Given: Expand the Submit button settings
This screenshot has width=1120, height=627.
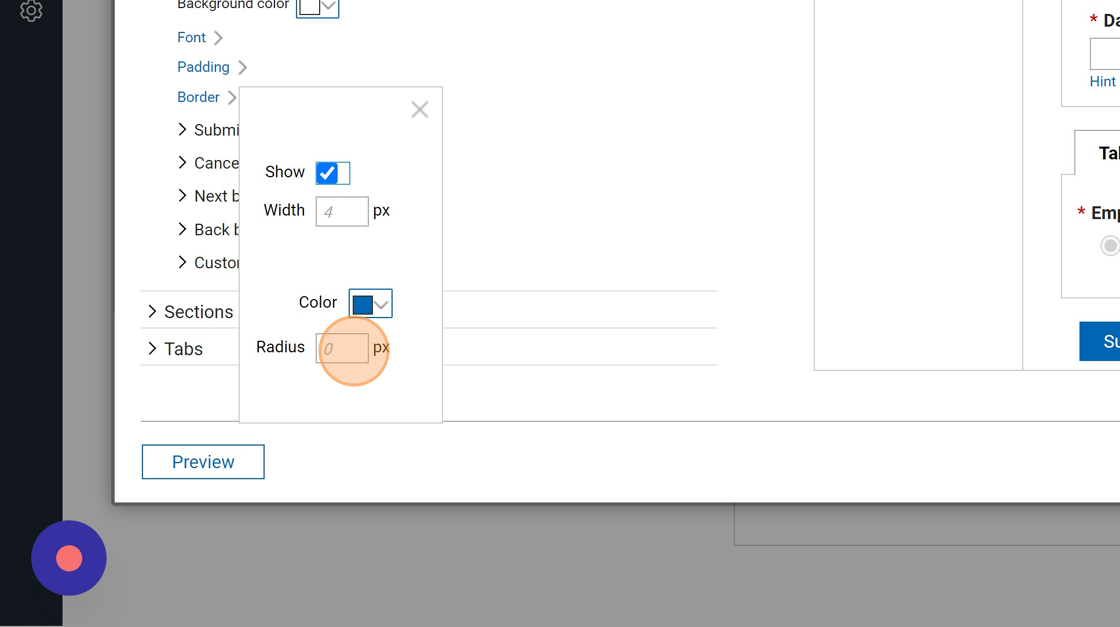Looking at the screenshot, I should pyautogui.click(x=182, y=130).
